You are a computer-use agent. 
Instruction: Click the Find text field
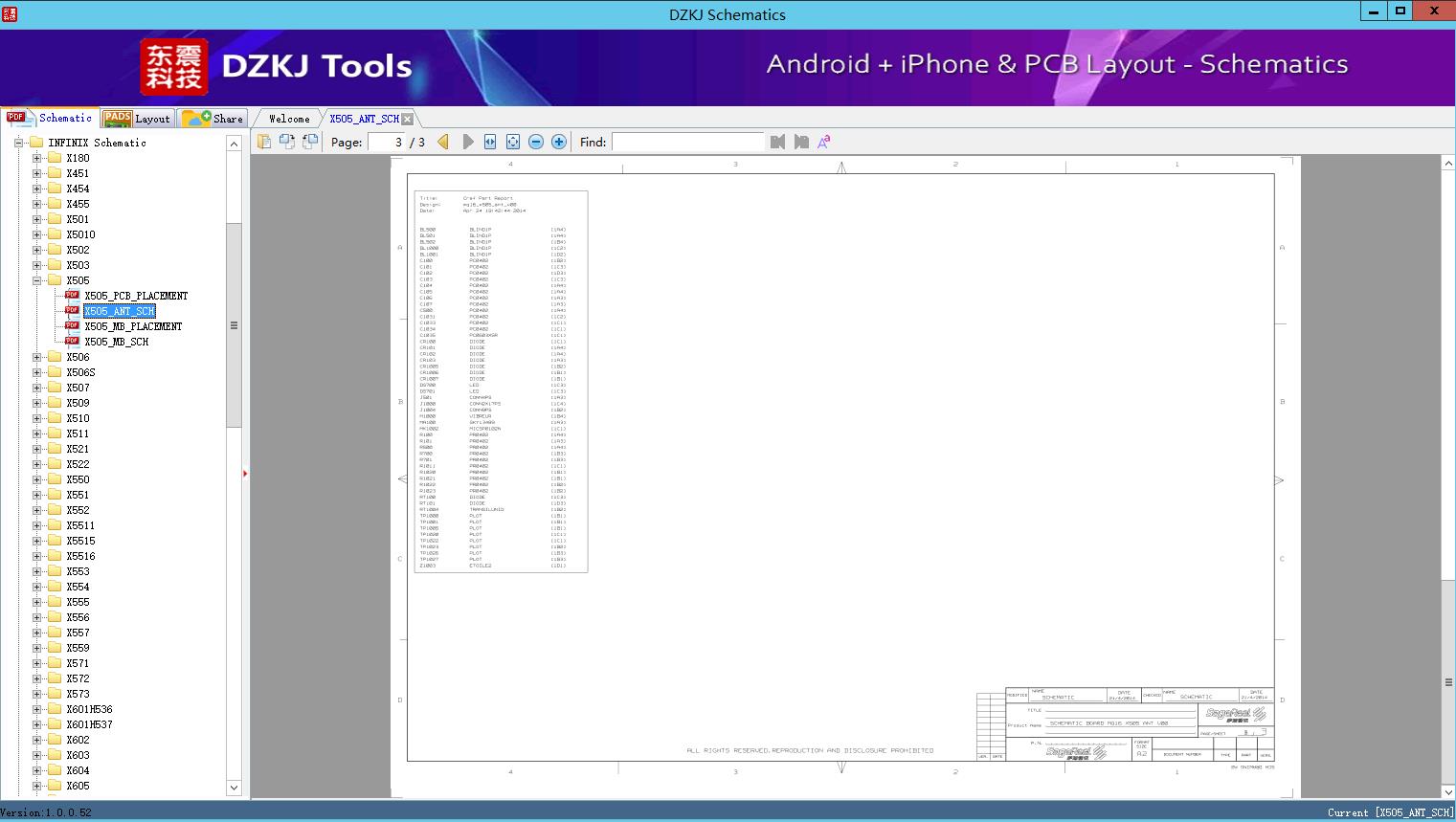pos(688,142)
